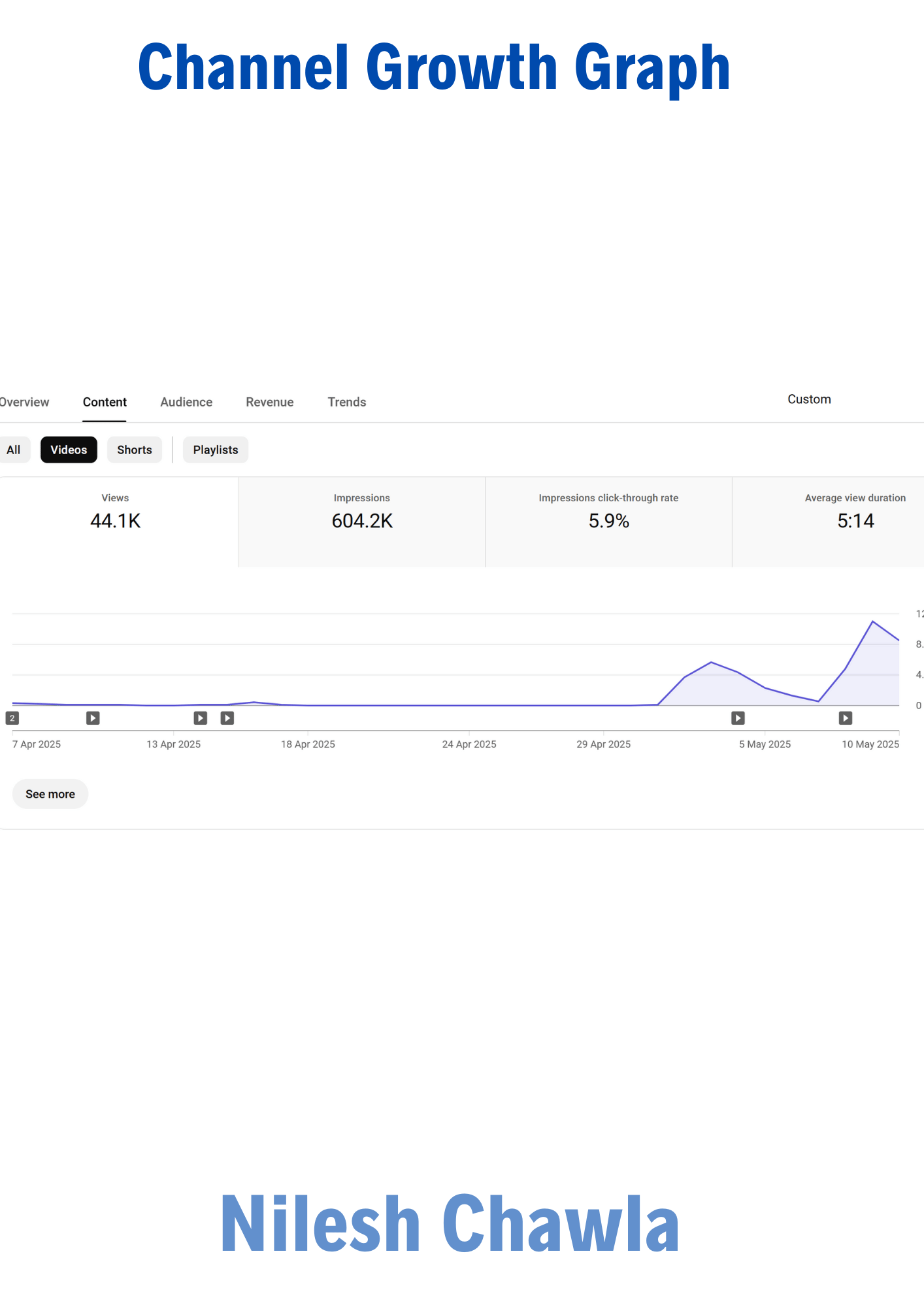
Task: Filter content by Playlists
Action: pyautogui.click(x=215, y=450)
